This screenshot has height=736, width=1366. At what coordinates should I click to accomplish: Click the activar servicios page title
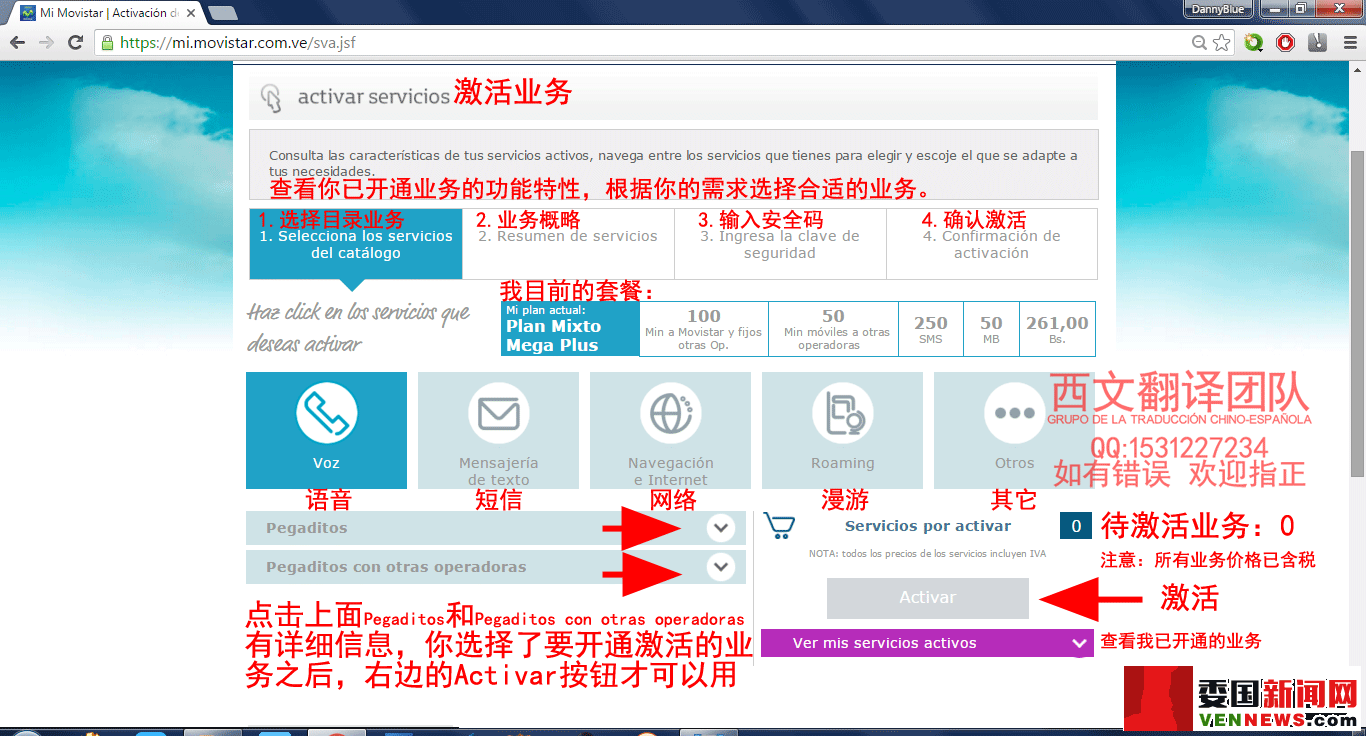pos(374,97)
